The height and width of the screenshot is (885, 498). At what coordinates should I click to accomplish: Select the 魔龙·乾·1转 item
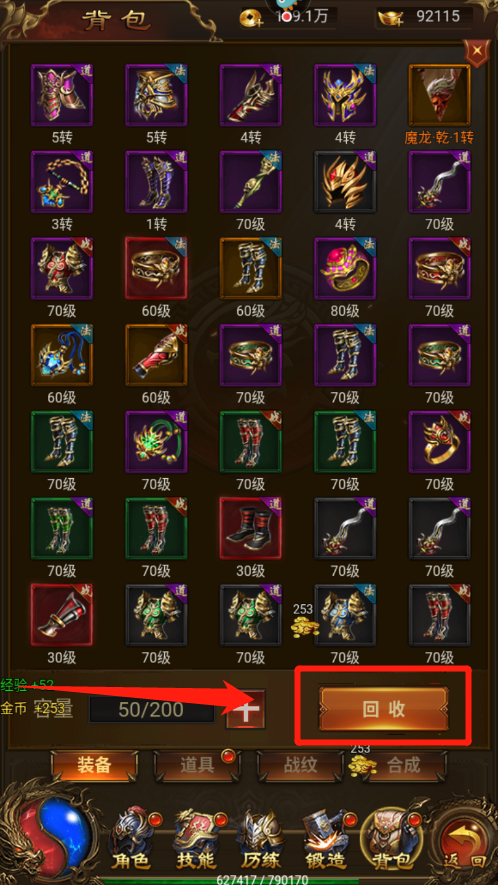(439, 95)
